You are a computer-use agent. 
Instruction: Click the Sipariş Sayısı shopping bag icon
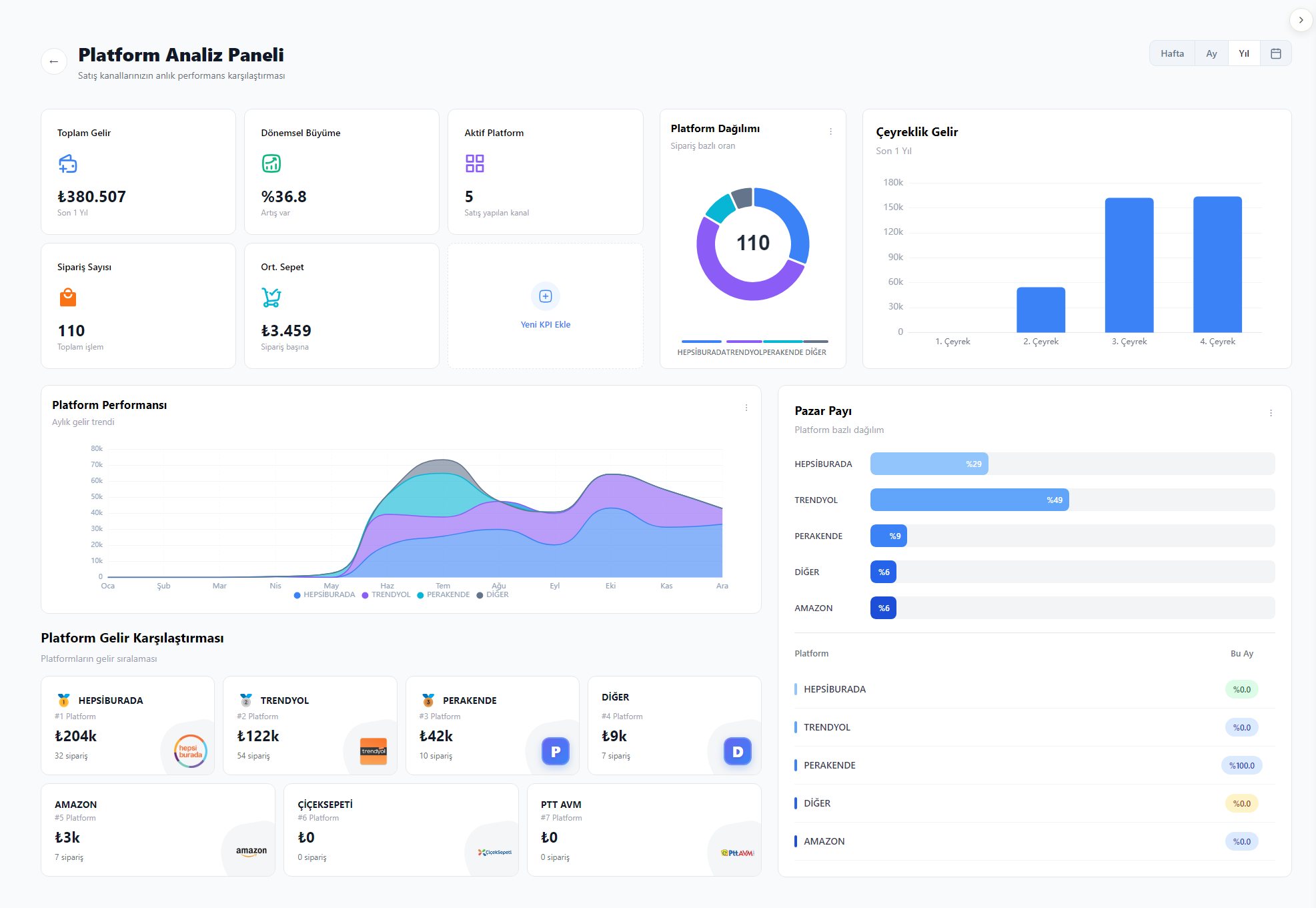68,298
